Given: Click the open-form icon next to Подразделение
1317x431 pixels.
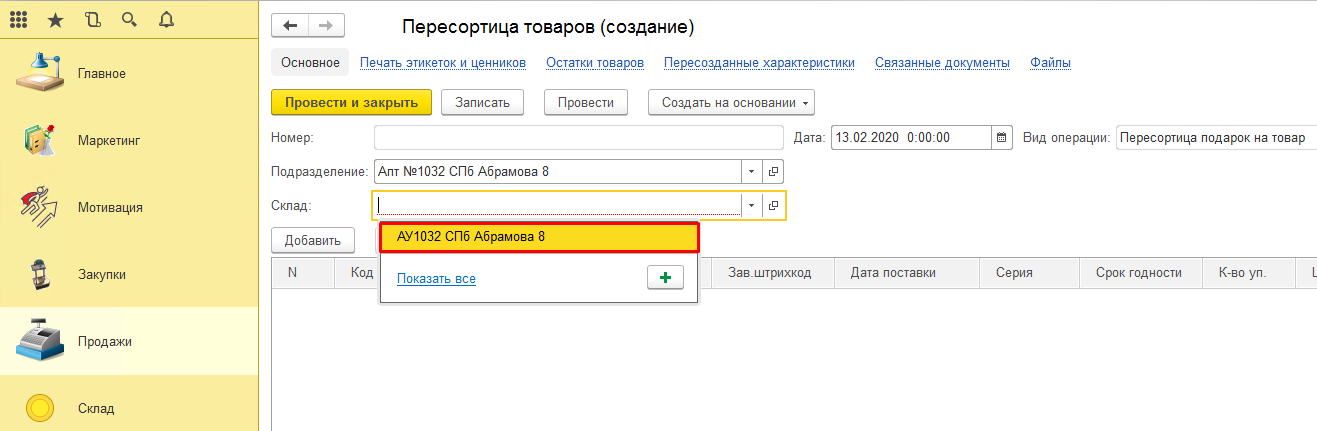Looking at the screenshot, I should tap(774, 171).
